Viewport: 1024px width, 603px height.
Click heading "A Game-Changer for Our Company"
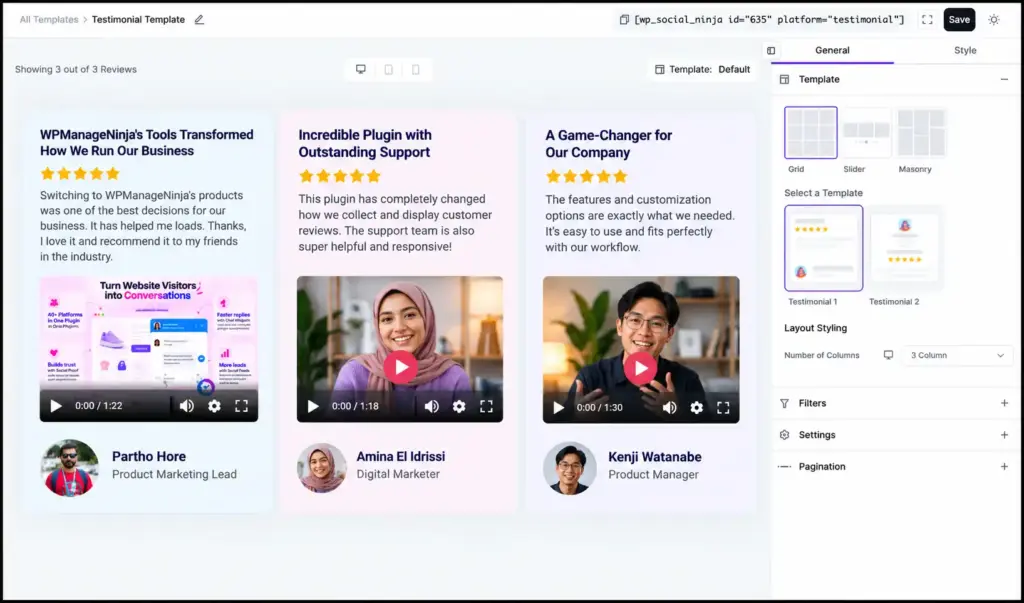pyautogui.click(x=609, y=144)
